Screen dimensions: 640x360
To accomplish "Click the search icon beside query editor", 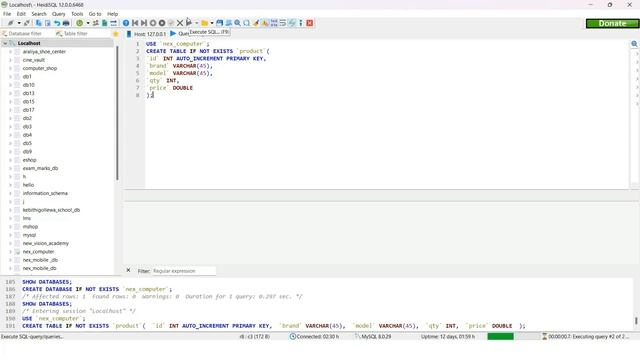I will click(634, 44).
